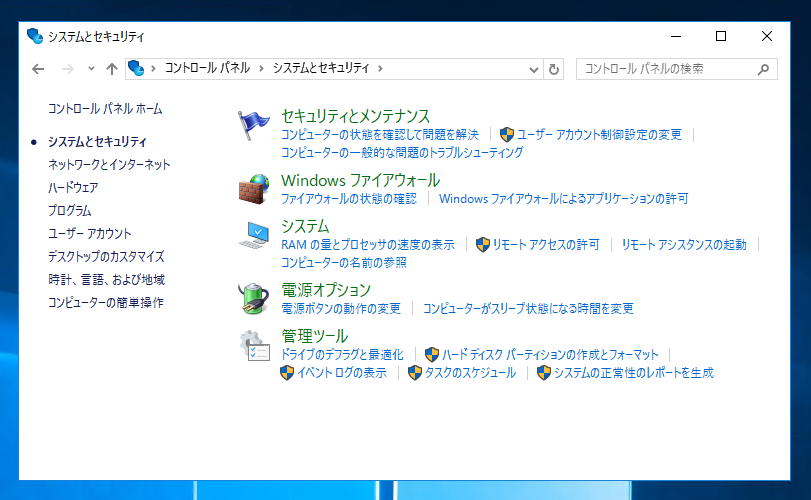The width and height of the screenshot is (811, 500).
Task: Open システムの正常性のレポートを生成 link
Action: coord(634,373)
